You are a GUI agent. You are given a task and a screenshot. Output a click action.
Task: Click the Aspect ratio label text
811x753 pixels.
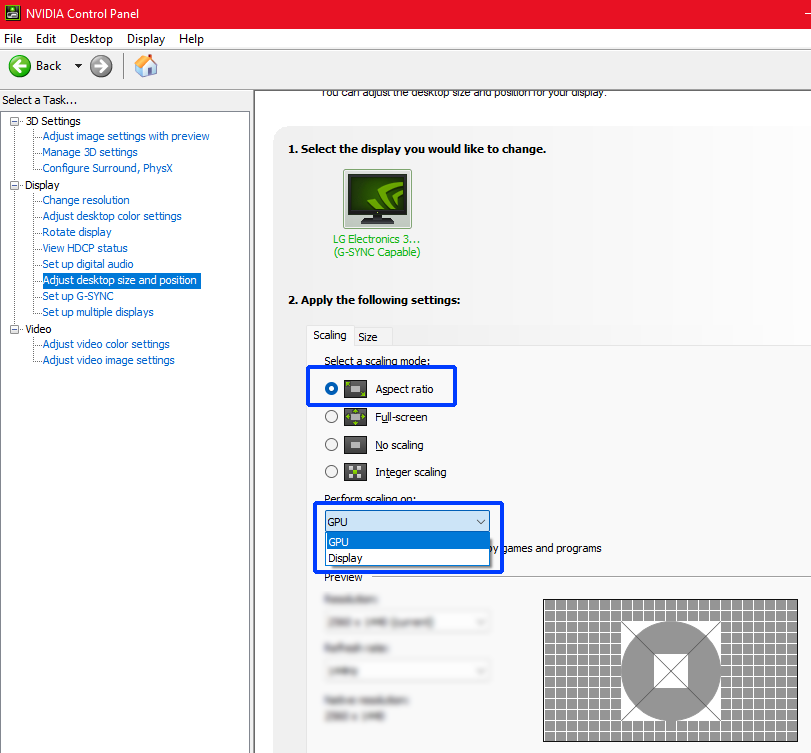click(x=404, y=389)
